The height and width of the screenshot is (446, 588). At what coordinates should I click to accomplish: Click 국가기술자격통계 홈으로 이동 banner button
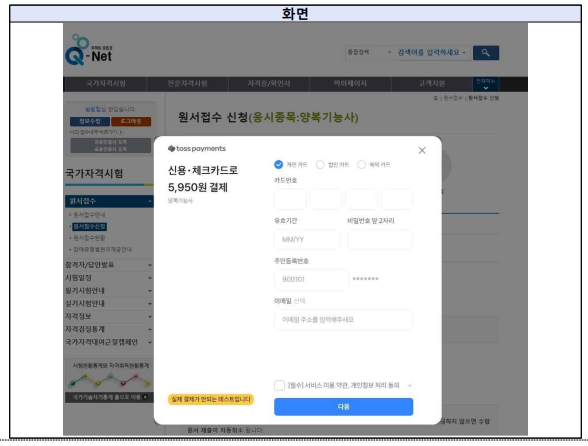109,397
